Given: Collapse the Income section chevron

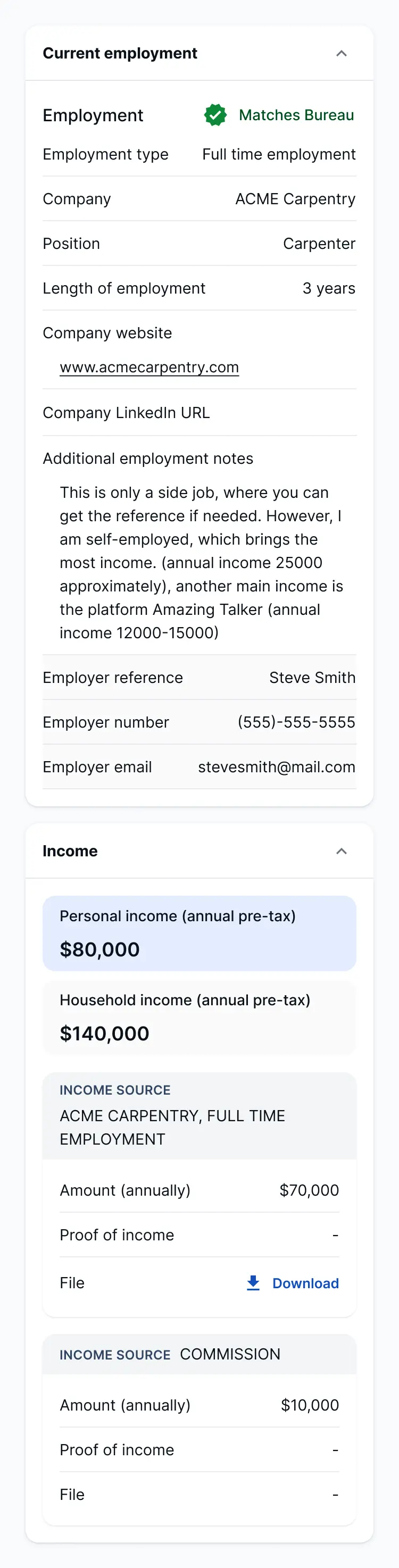Looking at the screenshot, I should coord(341,851).
